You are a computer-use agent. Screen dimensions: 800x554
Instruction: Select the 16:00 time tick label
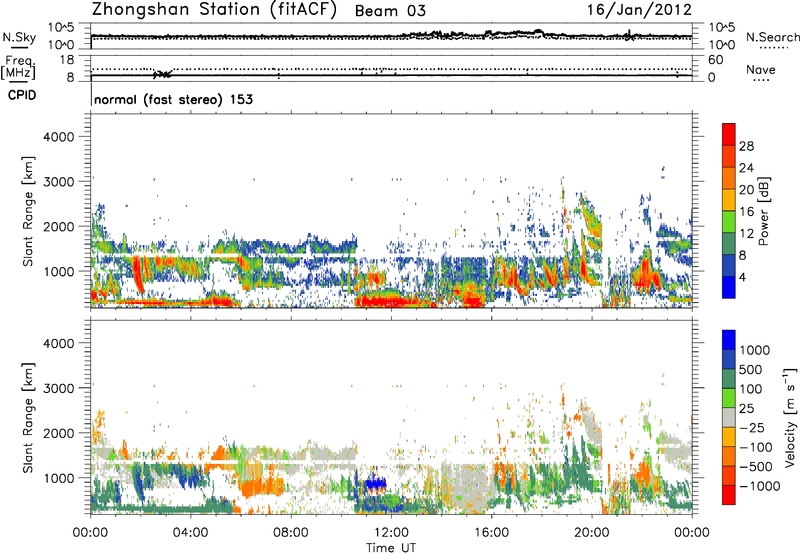[491, 533]
